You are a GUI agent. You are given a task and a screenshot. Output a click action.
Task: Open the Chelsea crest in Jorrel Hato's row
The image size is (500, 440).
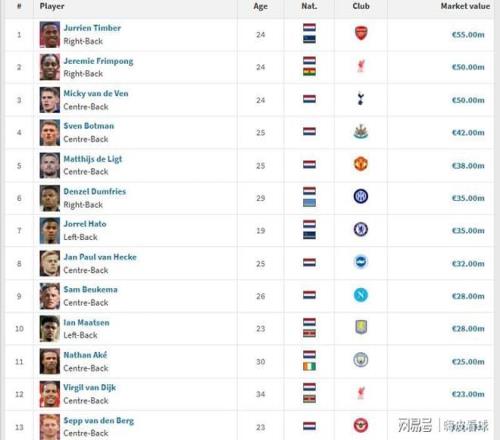click(x=361, y=229)
